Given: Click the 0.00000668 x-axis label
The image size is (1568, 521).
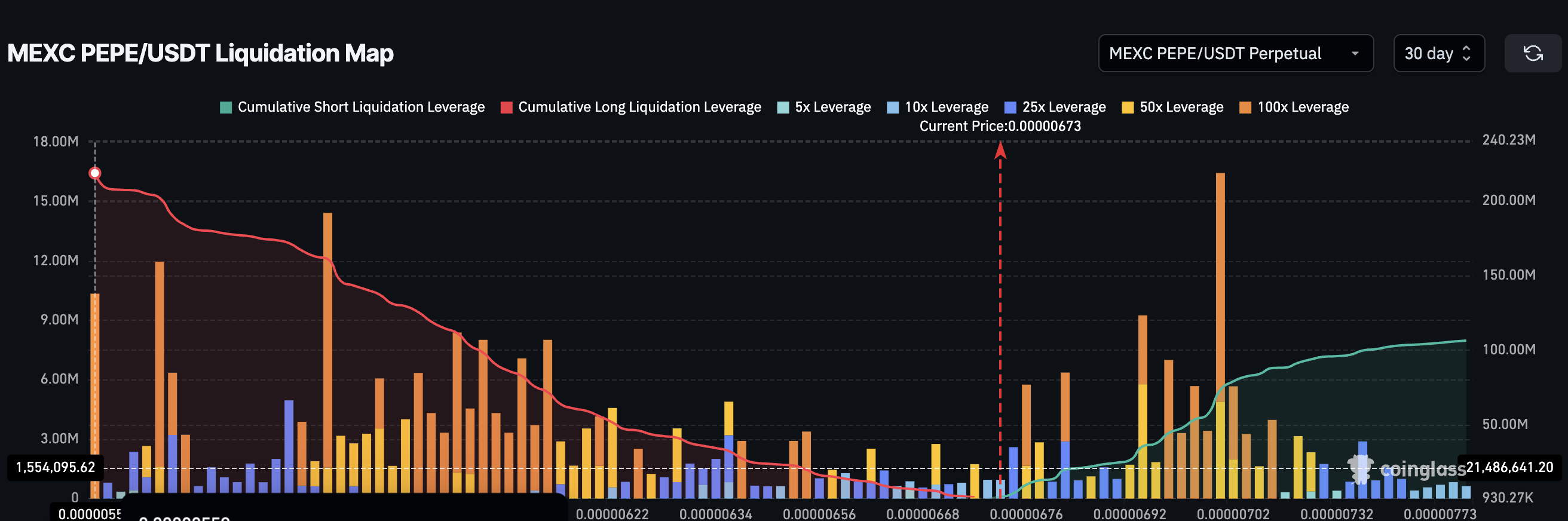Looking at the screenshot, I should click(923, 514).
